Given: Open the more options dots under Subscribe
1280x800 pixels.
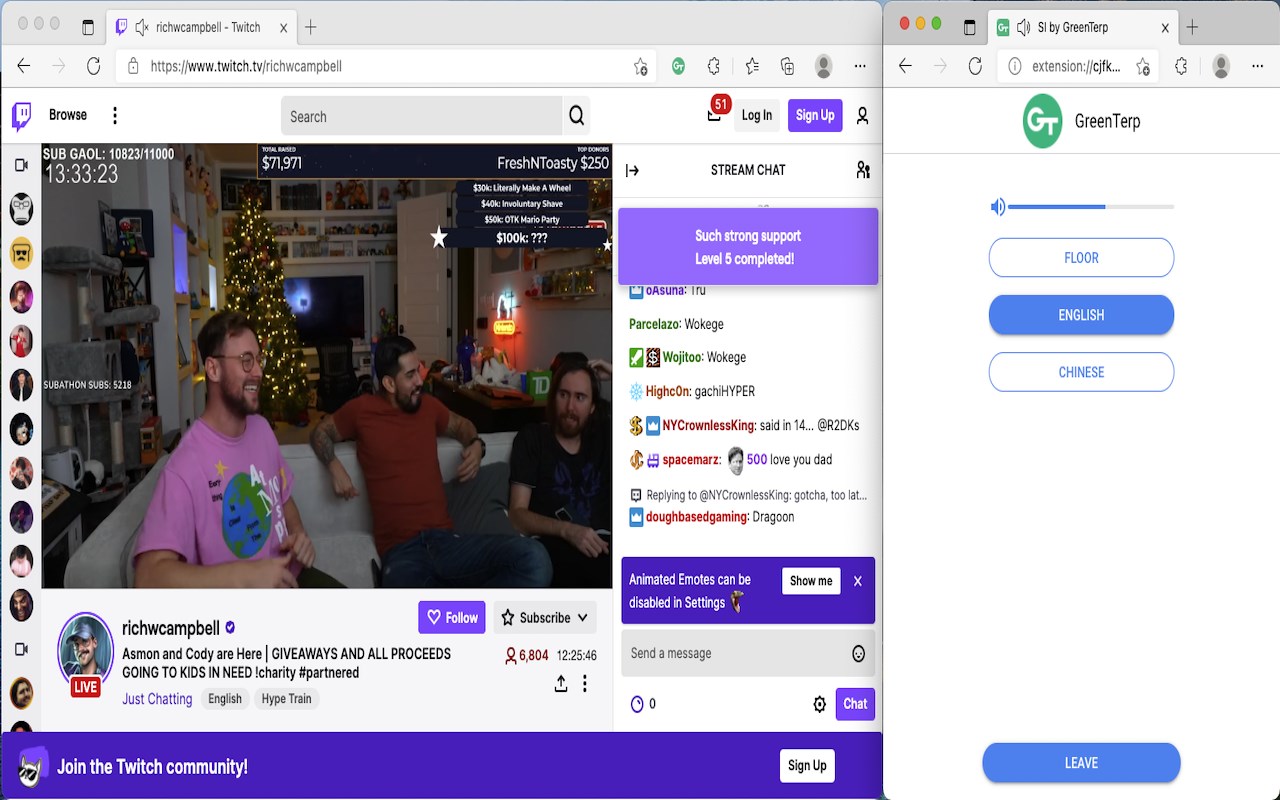Looking at the screenshot, I should [585, 683].
